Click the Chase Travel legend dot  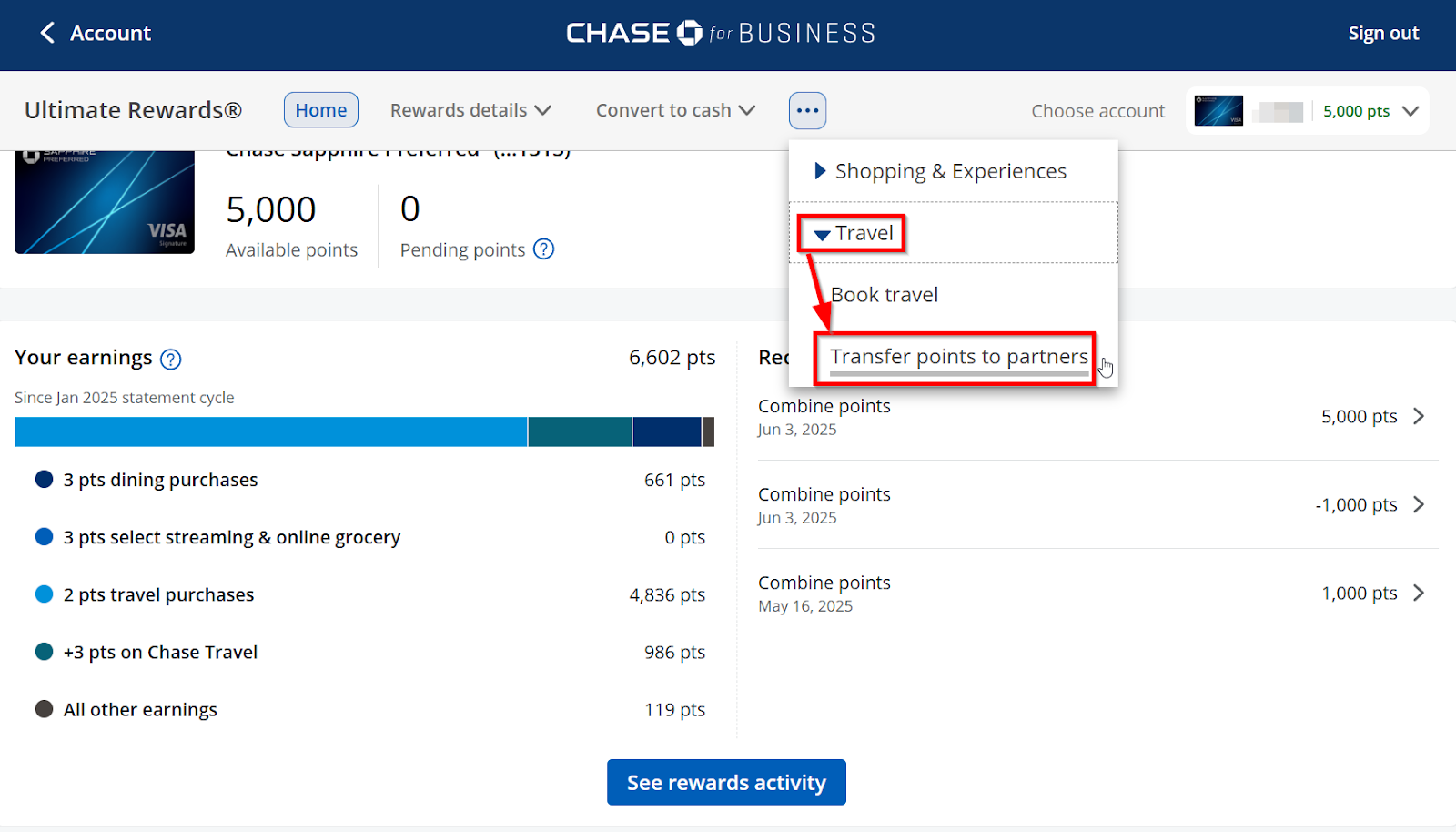pyautogui.click(x=44, y=651)
